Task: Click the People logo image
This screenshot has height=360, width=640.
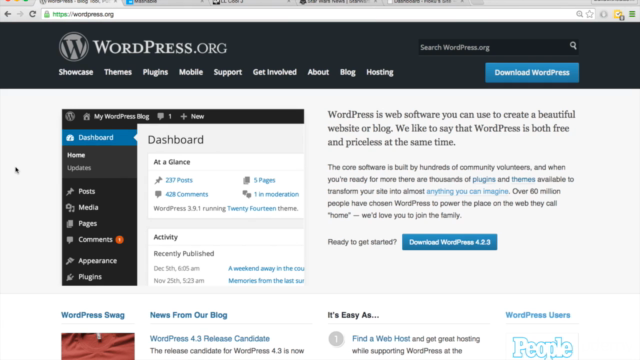Action: 542,347
